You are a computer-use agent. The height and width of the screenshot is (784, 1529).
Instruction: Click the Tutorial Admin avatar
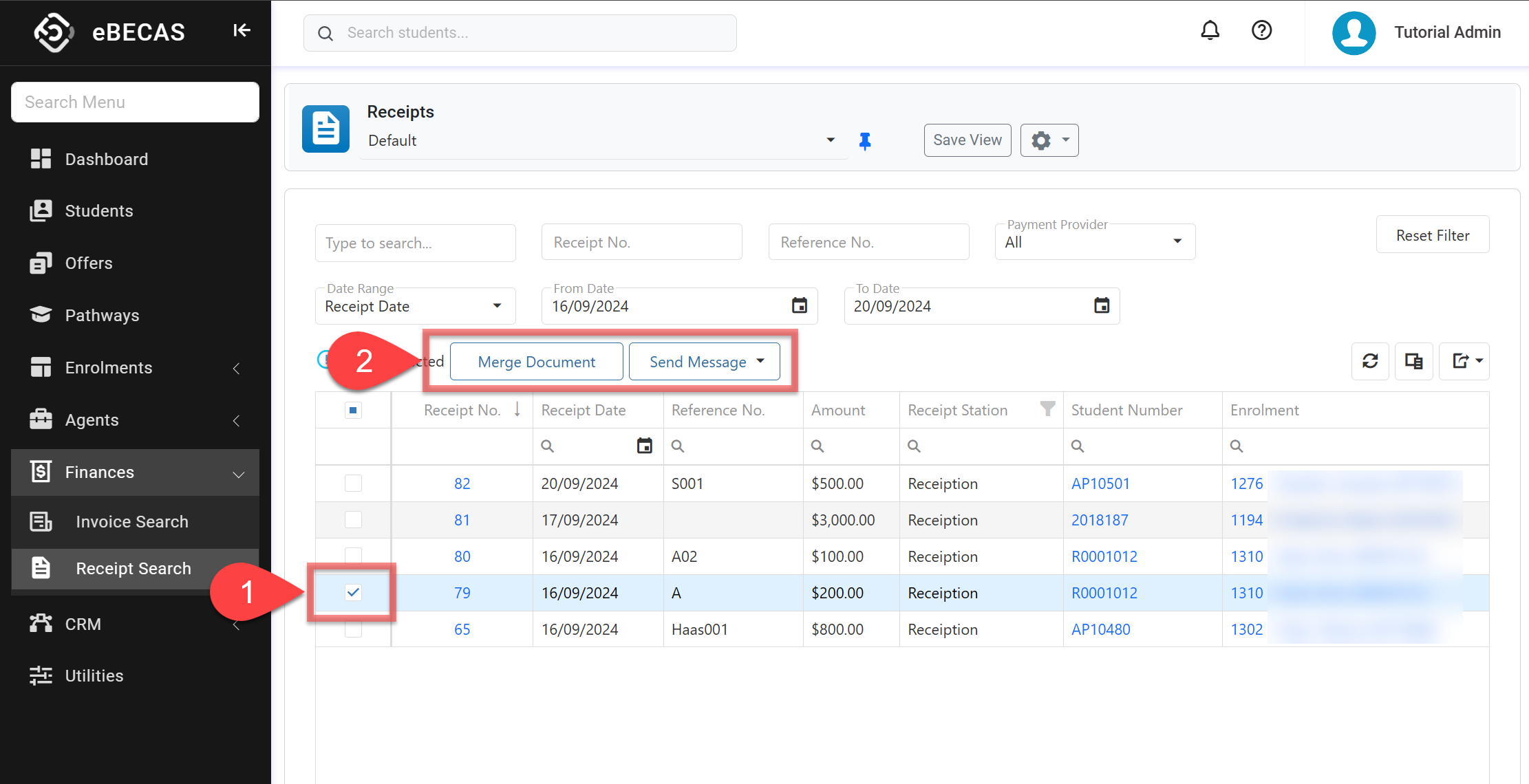click(x=1354, y=32)
